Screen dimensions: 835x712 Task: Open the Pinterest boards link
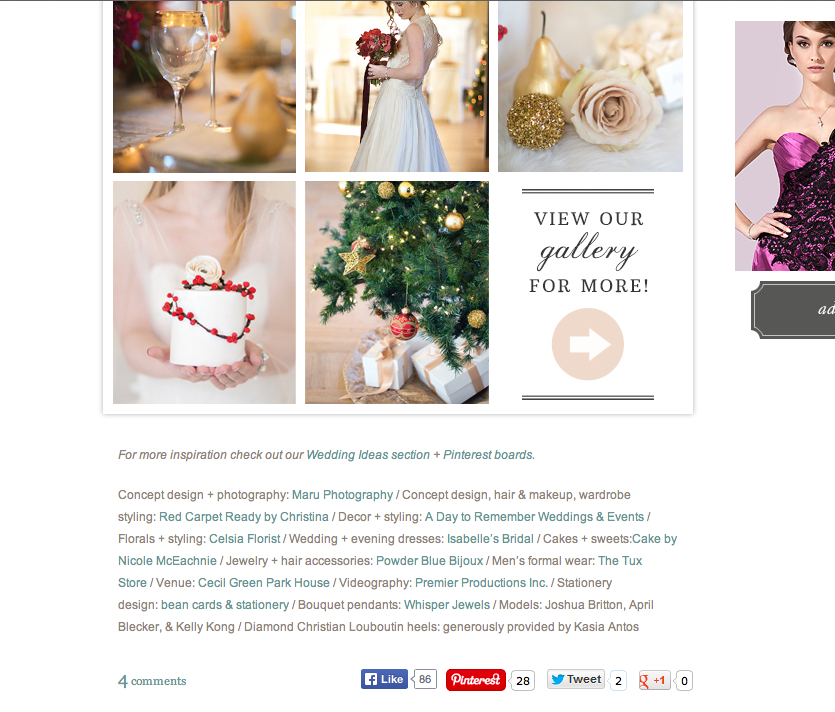[488, 455]
